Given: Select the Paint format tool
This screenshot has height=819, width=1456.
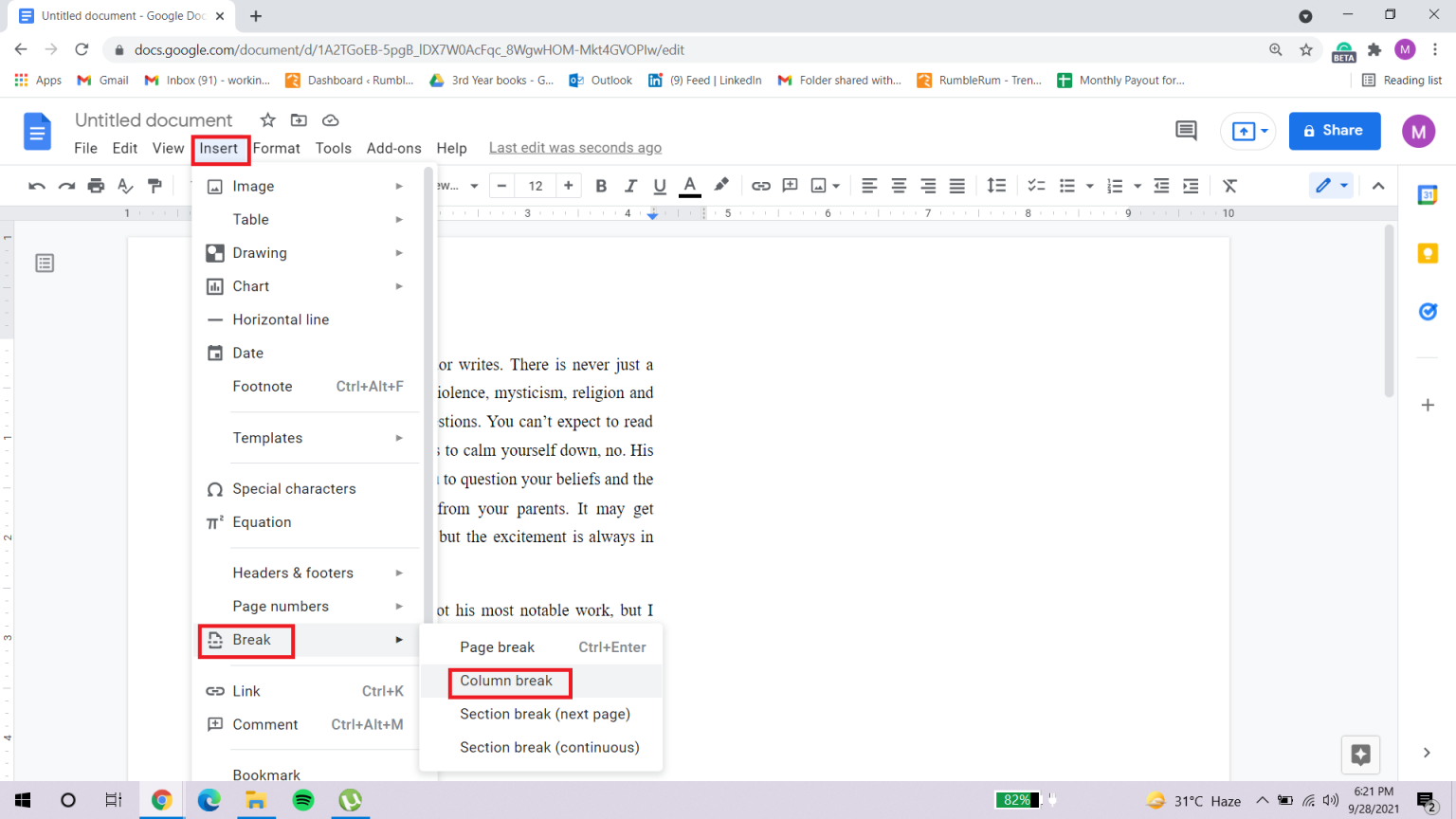Looking at the screenshot, I should 155,185.
